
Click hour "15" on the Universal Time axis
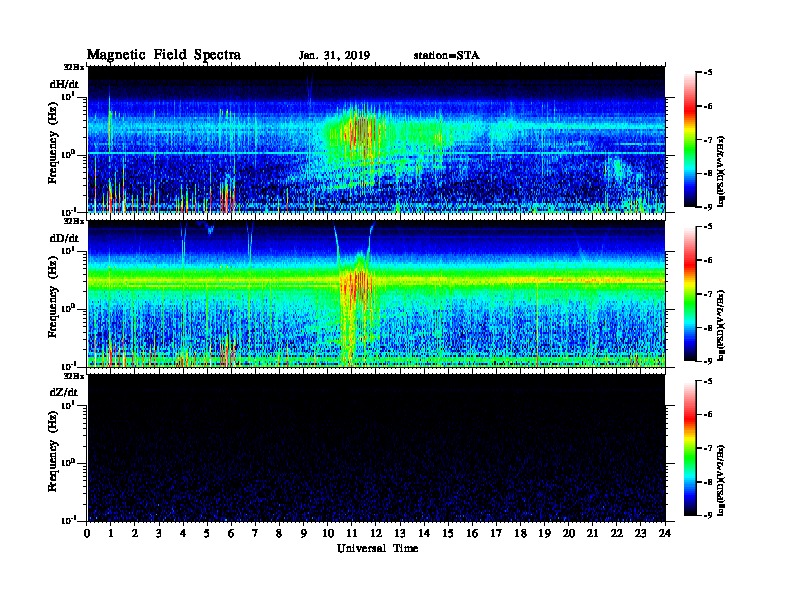tap(448, 534)
